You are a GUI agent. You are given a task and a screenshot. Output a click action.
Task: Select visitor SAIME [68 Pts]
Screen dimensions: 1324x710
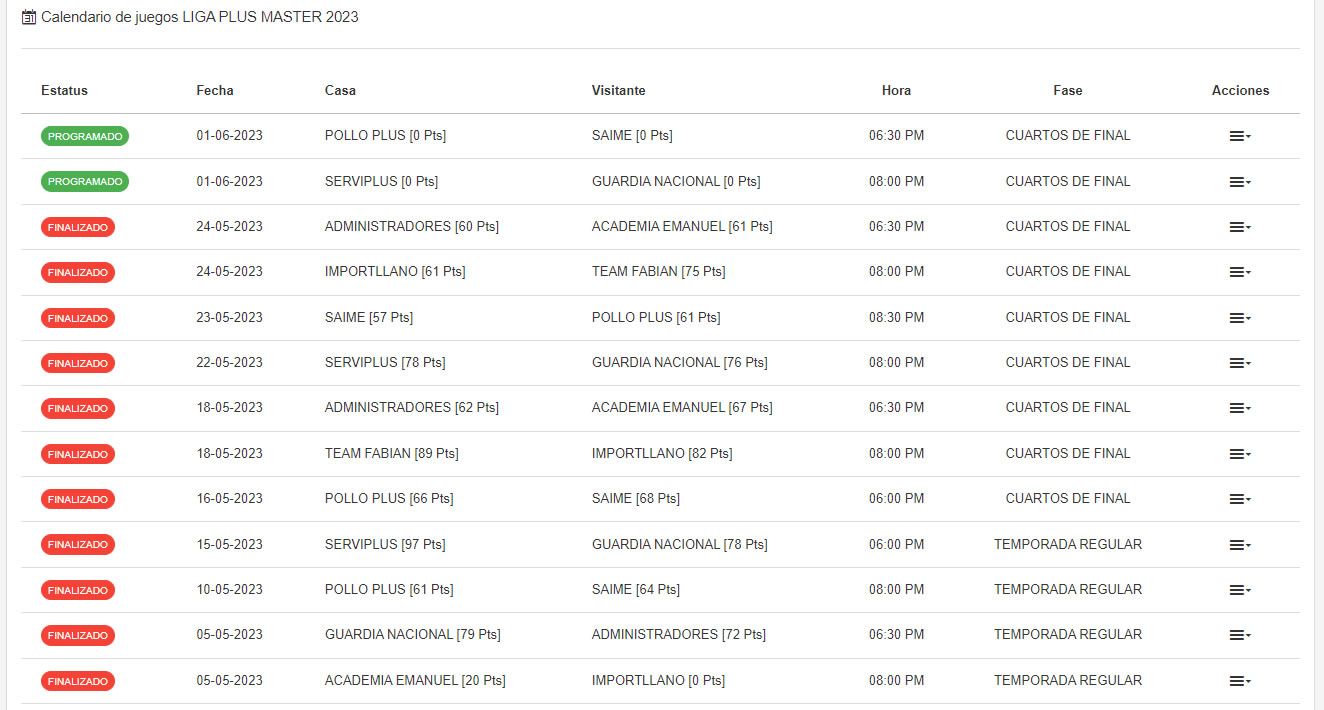pos(636,499)
